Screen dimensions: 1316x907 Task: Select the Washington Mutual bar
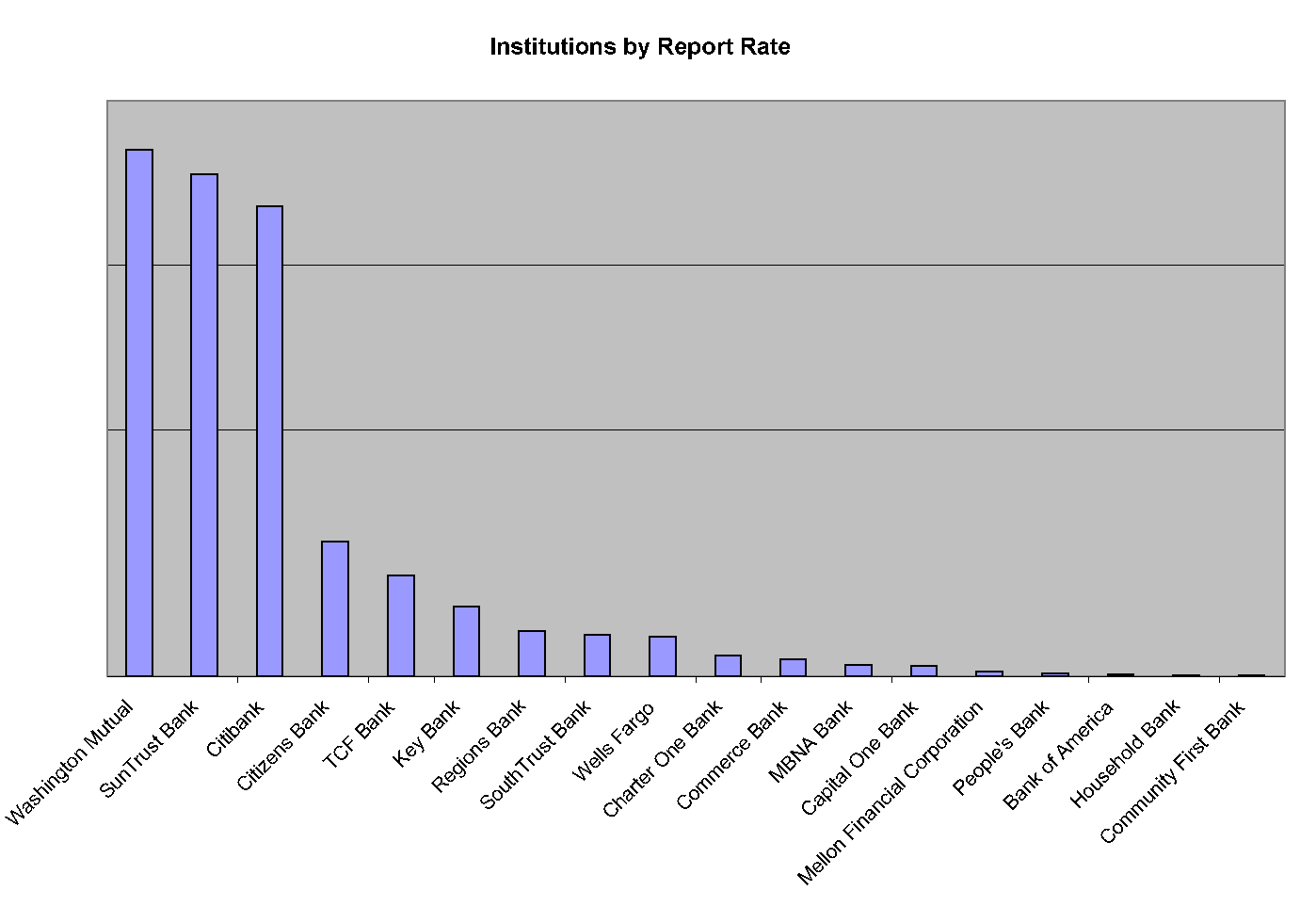point(139,413)
